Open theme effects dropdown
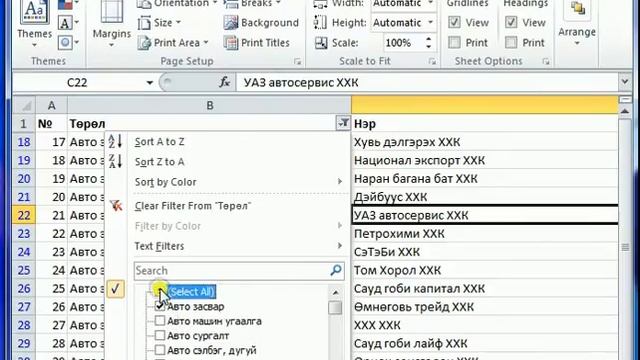Image resolution: width=640 pixels, height=360 pixels. [x=68, y=42]
